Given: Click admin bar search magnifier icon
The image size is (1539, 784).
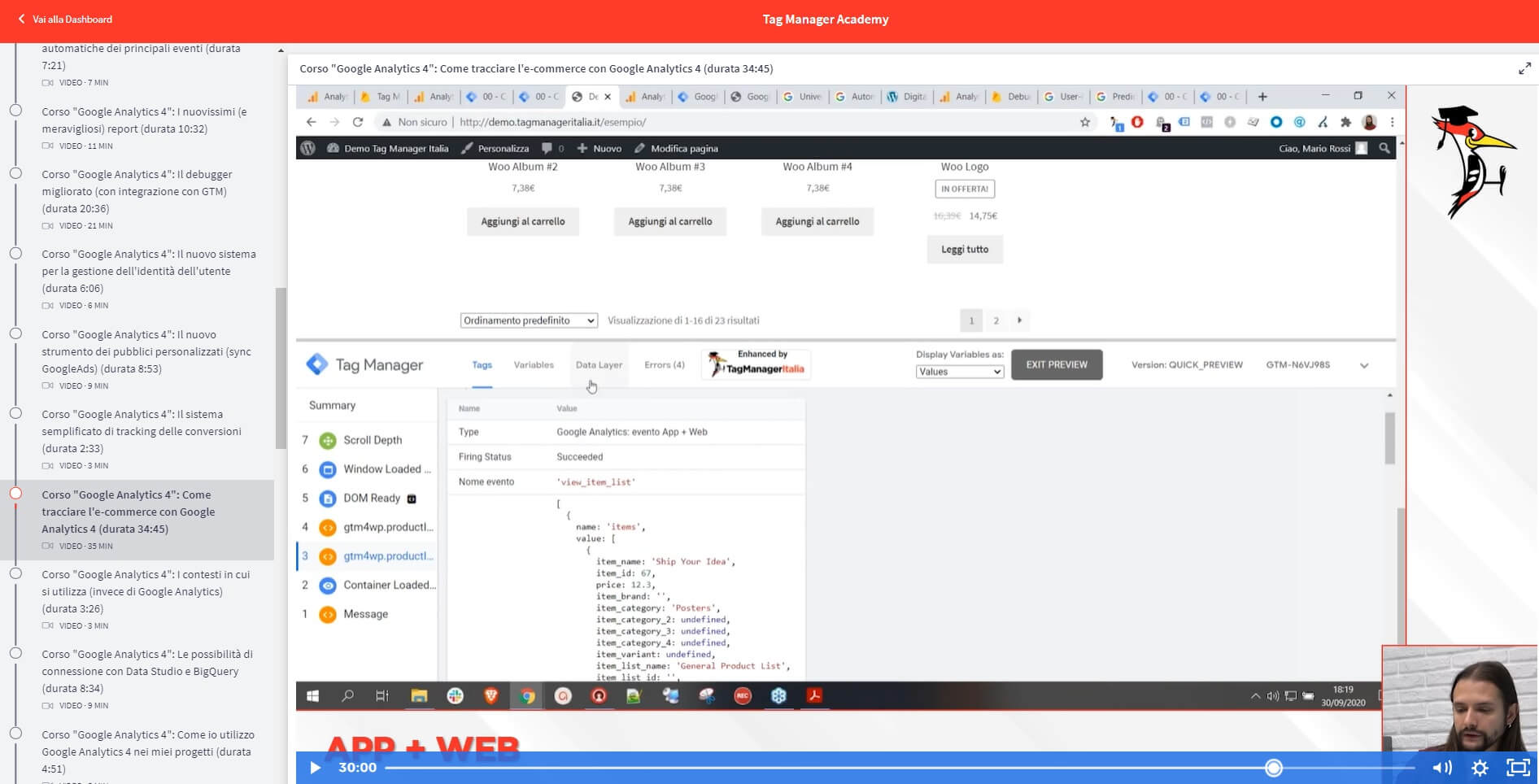Looking at the screenshot, I should [x=1384, y=148].
